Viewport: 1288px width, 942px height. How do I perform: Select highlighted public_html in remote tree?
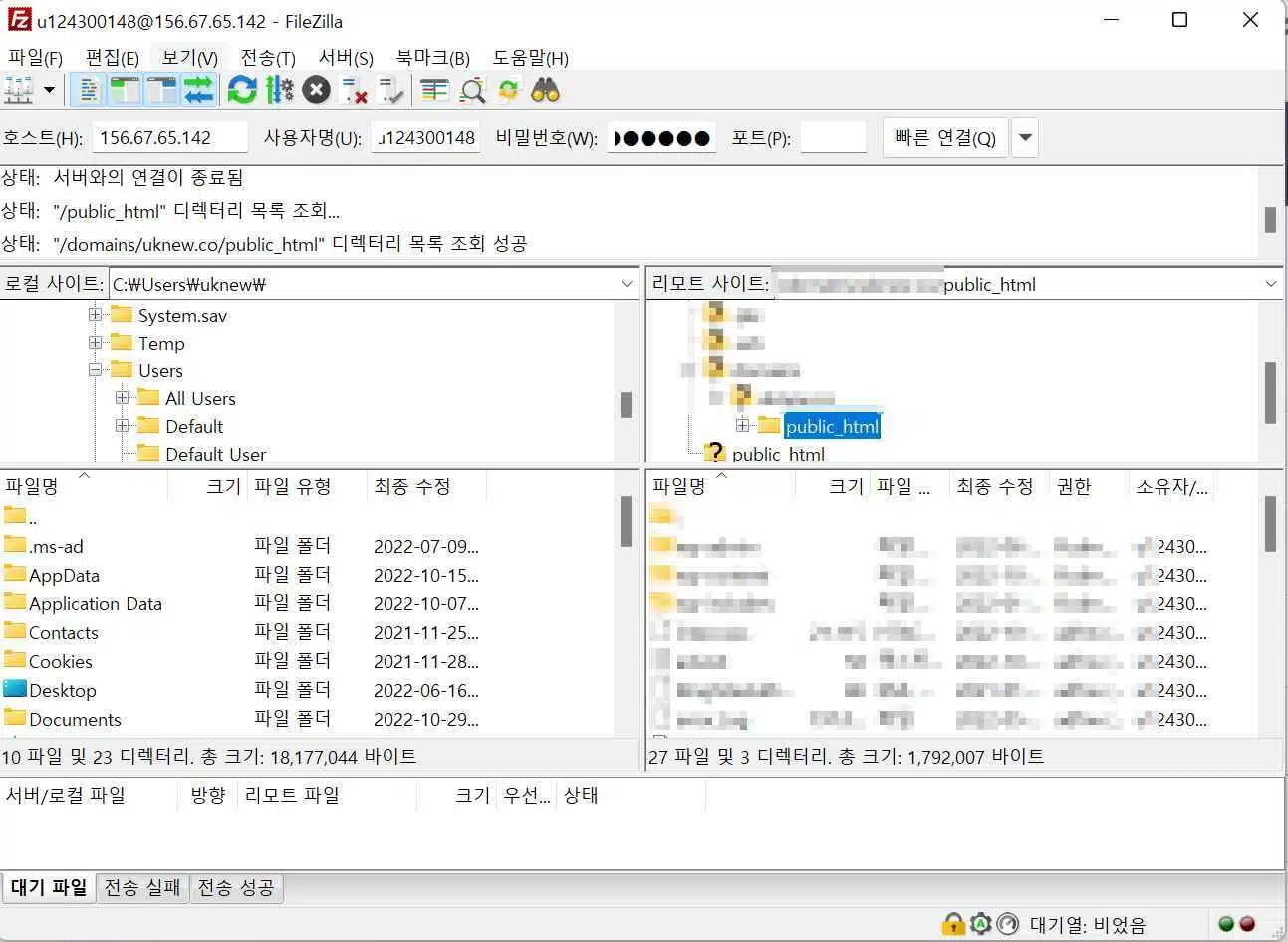click(832, 426)
